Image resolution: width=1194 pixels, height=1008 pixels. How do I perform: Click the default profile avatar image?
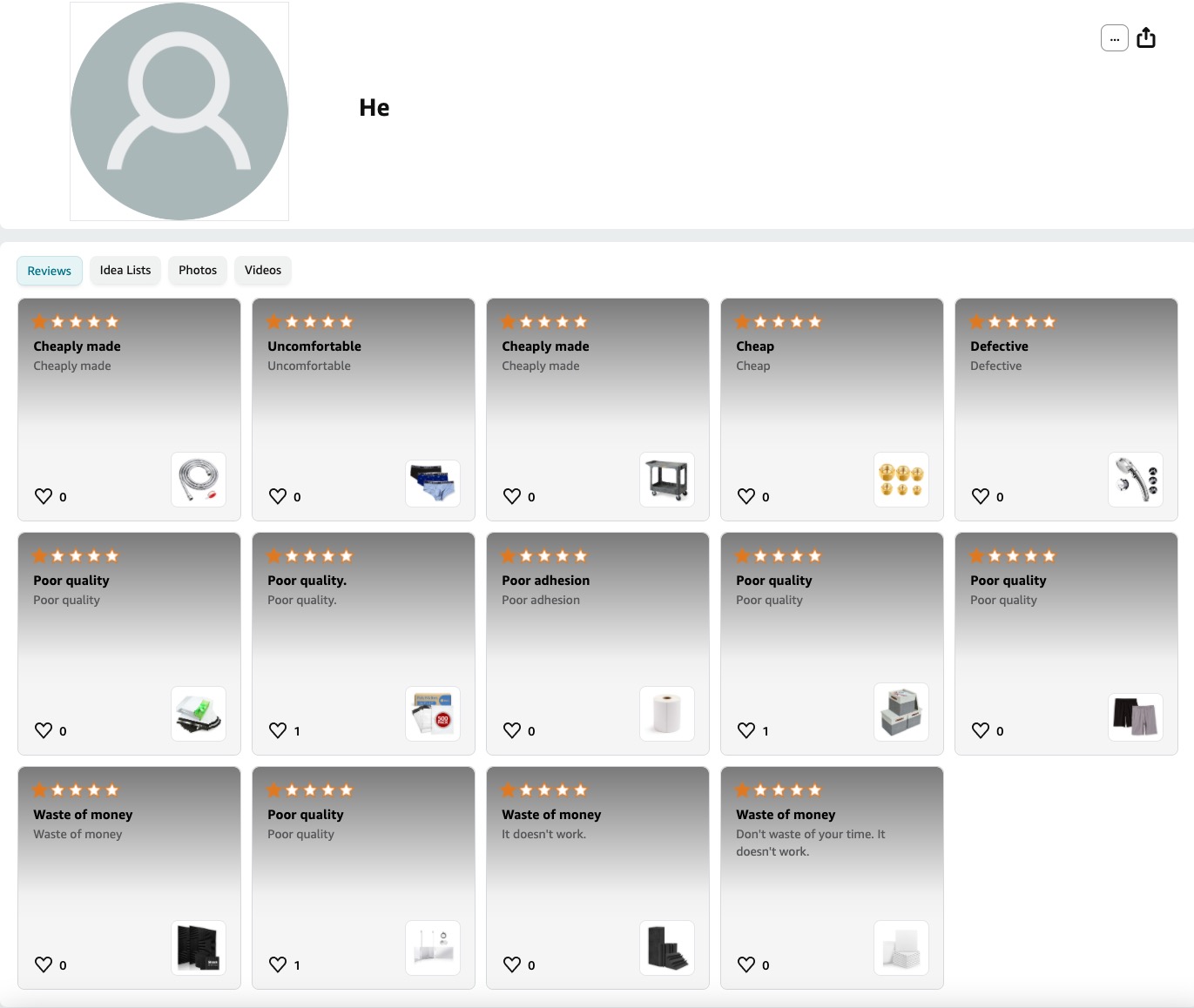coord(179,111)
